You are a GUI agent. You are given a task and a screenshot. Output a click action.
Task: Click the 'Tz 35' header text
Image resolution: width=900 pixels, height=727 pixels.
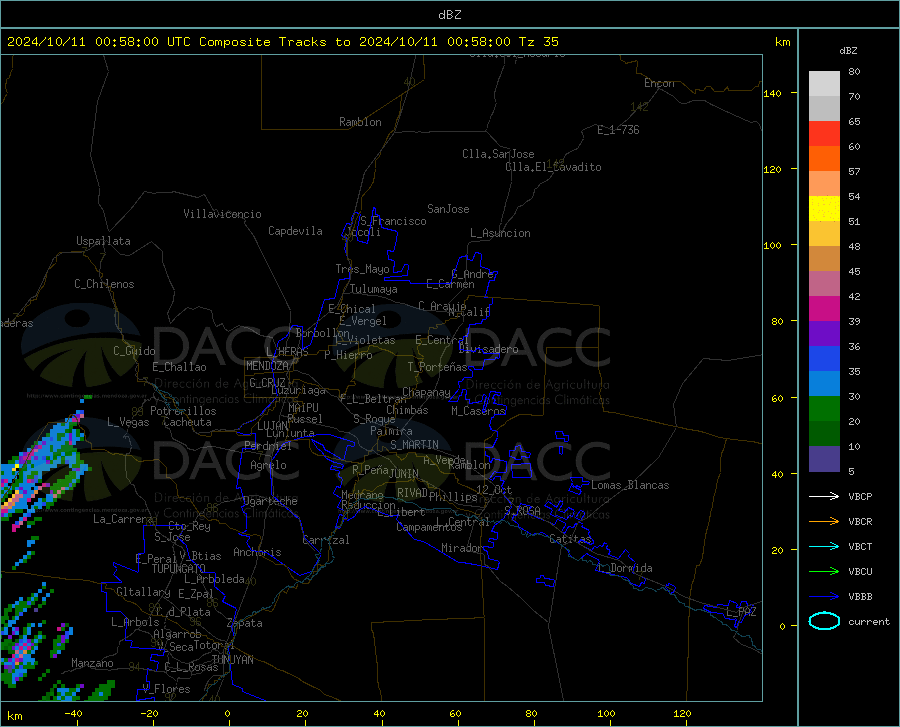coord(538,42)
